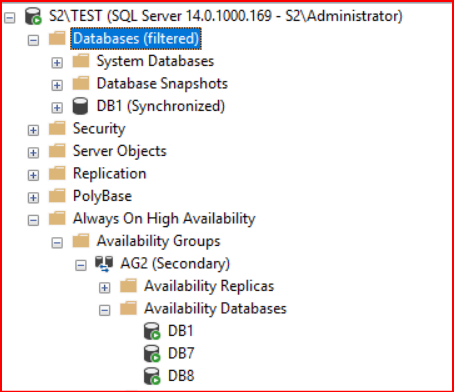Screen dimensions: 454x392
Task: Select the DB1 (Synchronized) label
Action: [161, 106]
